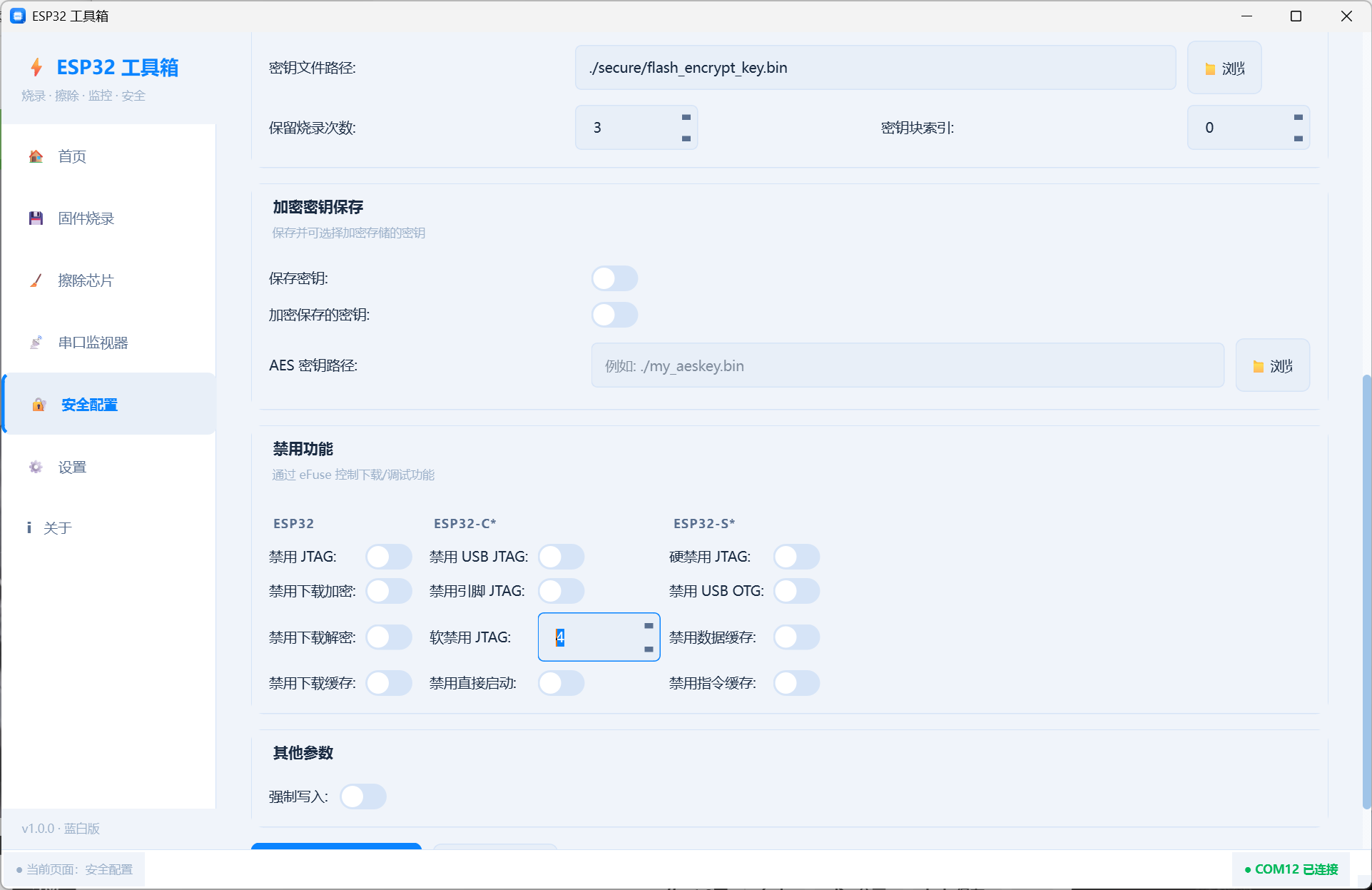Increase 密钥块索引 value

(1299, 117)
